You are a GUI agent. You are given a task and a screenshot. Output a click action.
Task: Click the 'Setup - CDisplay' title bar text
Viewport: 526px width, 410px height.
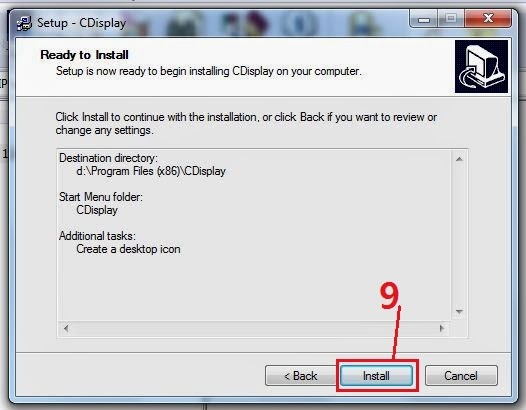point(82,23)
